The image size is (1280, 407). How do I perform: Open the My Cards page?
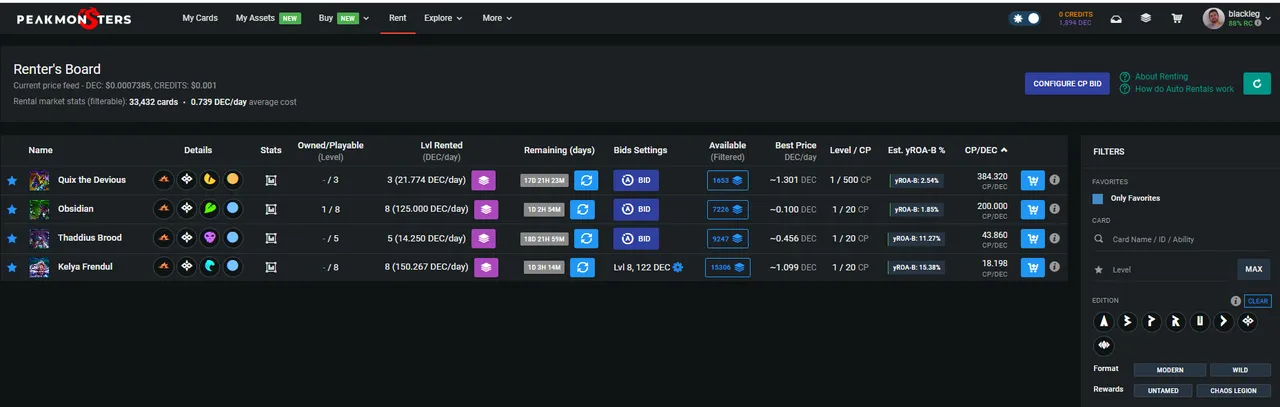tap(200, 18)
